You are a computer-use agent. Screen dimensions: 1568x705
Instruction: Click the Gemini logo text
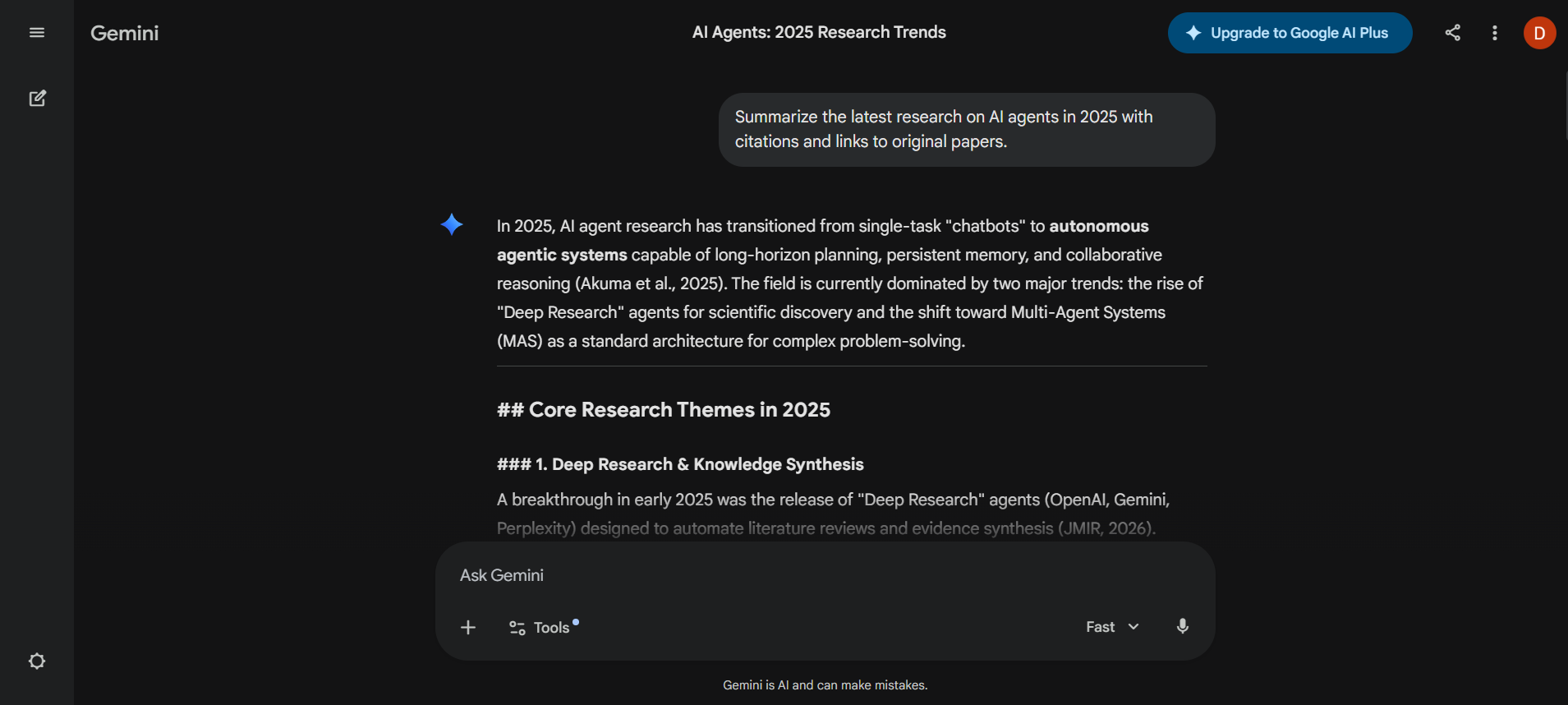pos(125,33)
